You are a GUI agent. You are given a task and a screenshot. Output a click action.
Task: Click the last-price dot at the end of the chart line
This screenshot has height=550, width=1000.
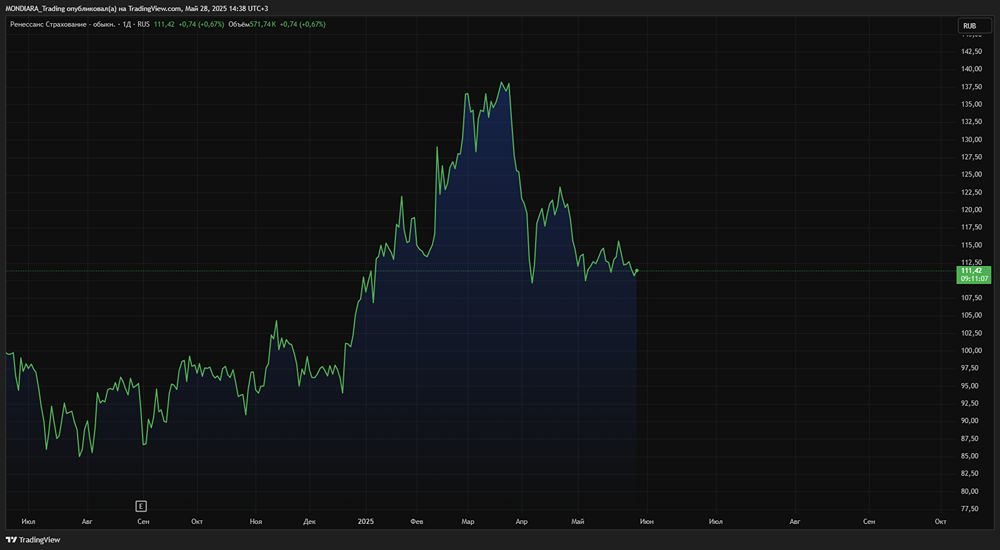(636, 271)
